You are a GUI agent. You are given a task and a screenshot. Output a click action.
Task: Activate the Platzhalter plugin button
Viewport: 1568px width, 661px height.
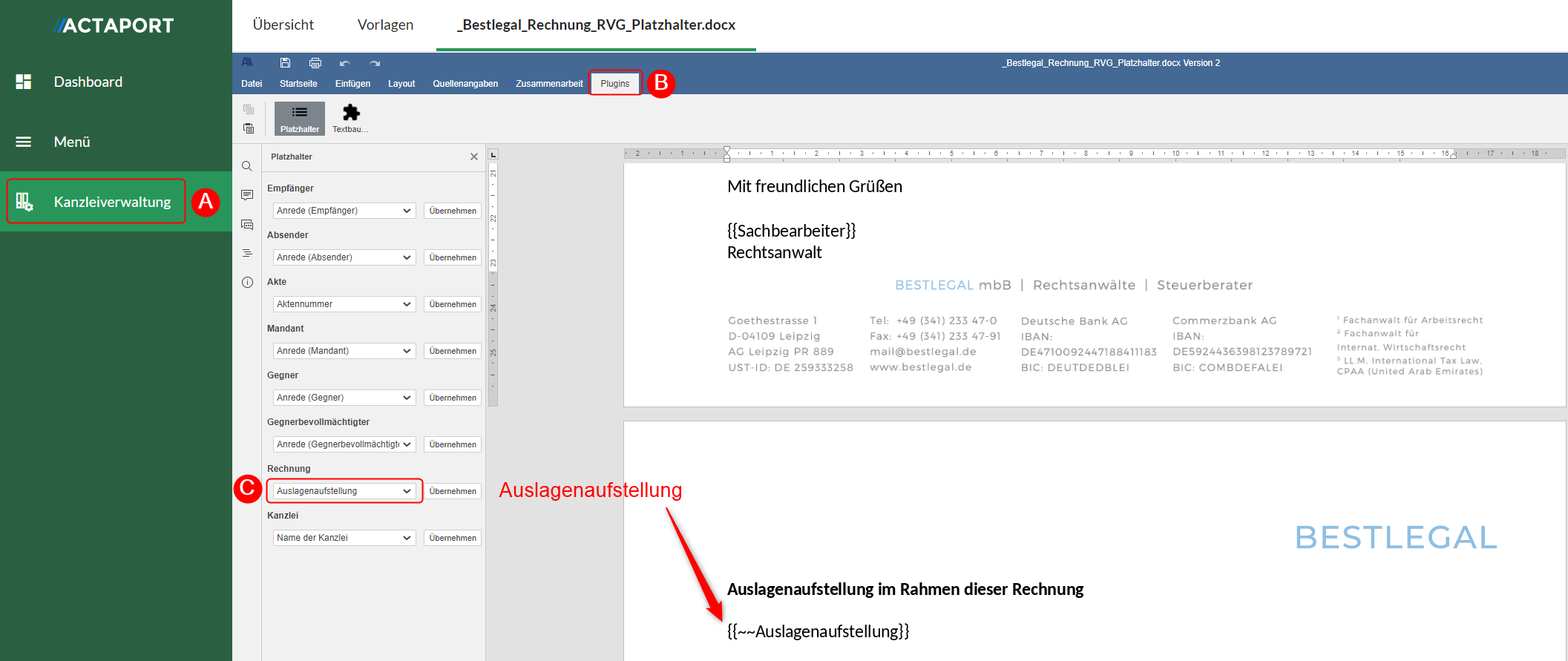(x=300, y=119)
